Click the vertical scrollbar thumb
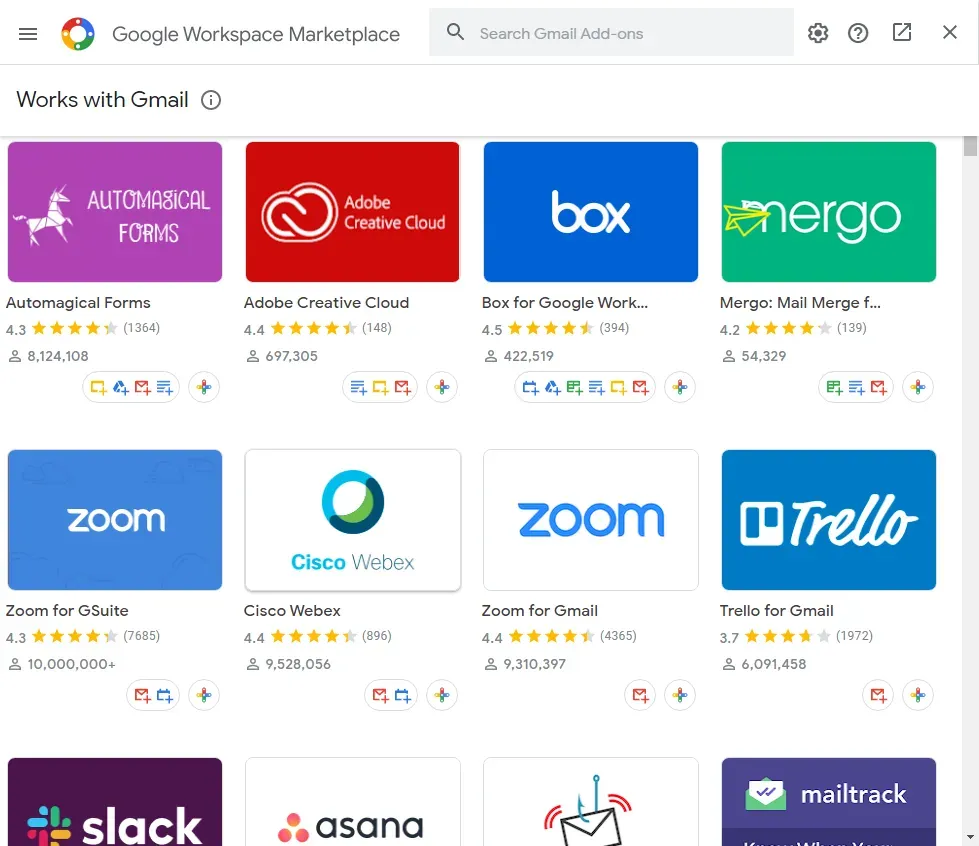 click(x=970, y=146)
